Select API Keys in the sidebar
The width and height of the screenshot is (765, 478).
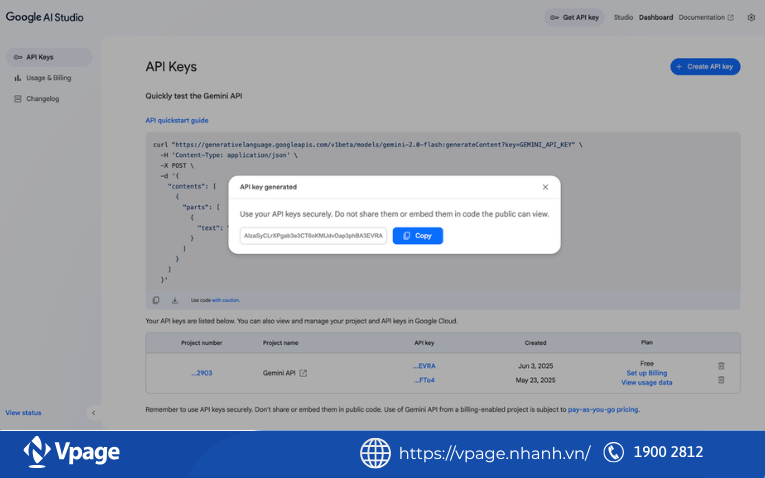pyautogui.click(x=49, y=57)
